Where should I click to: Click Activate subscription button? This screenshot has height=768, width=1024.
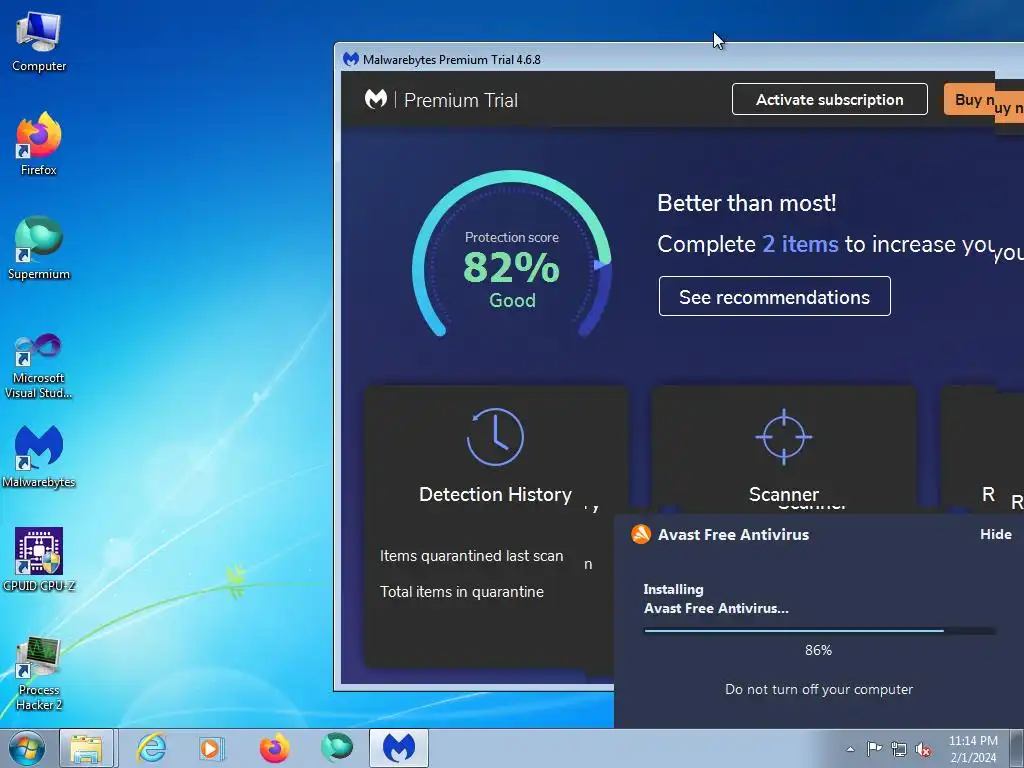pyautogui.click(x=829, y=99)
